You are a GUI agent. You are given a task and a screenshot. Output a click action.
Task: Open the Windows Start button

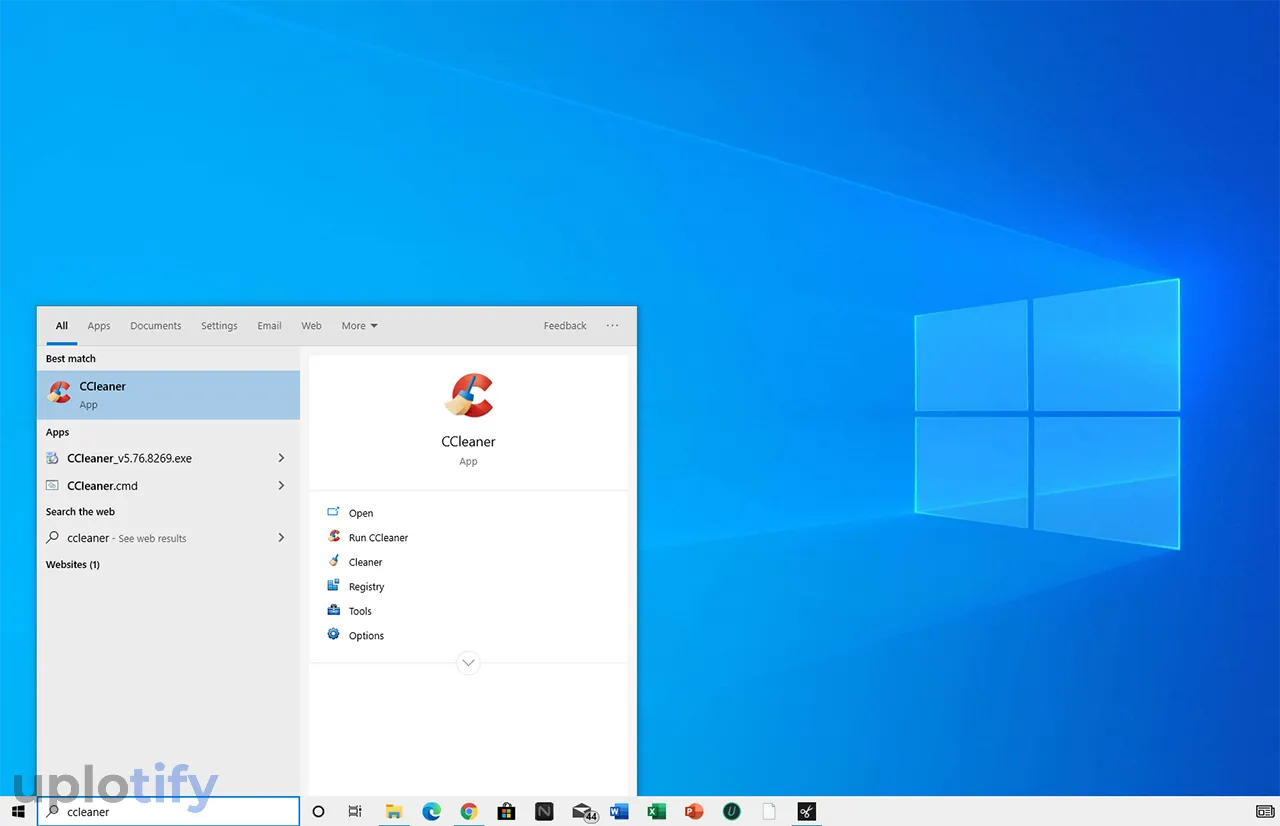tap(18, 811)
